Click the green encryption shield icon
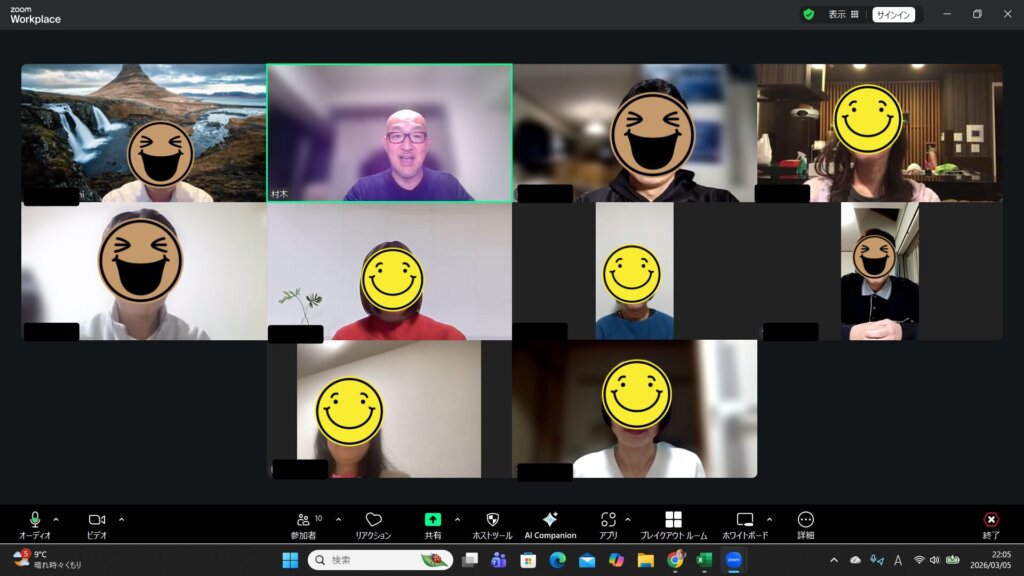 click(x=808, y=14)
